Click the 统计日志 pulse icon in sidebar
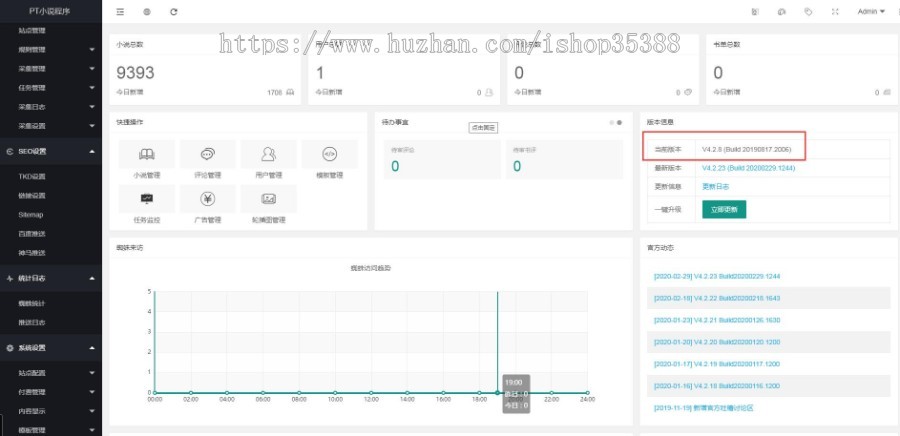The height and width of the screenshot is (436, 900). pyautogui.click(x=10, y=278)
